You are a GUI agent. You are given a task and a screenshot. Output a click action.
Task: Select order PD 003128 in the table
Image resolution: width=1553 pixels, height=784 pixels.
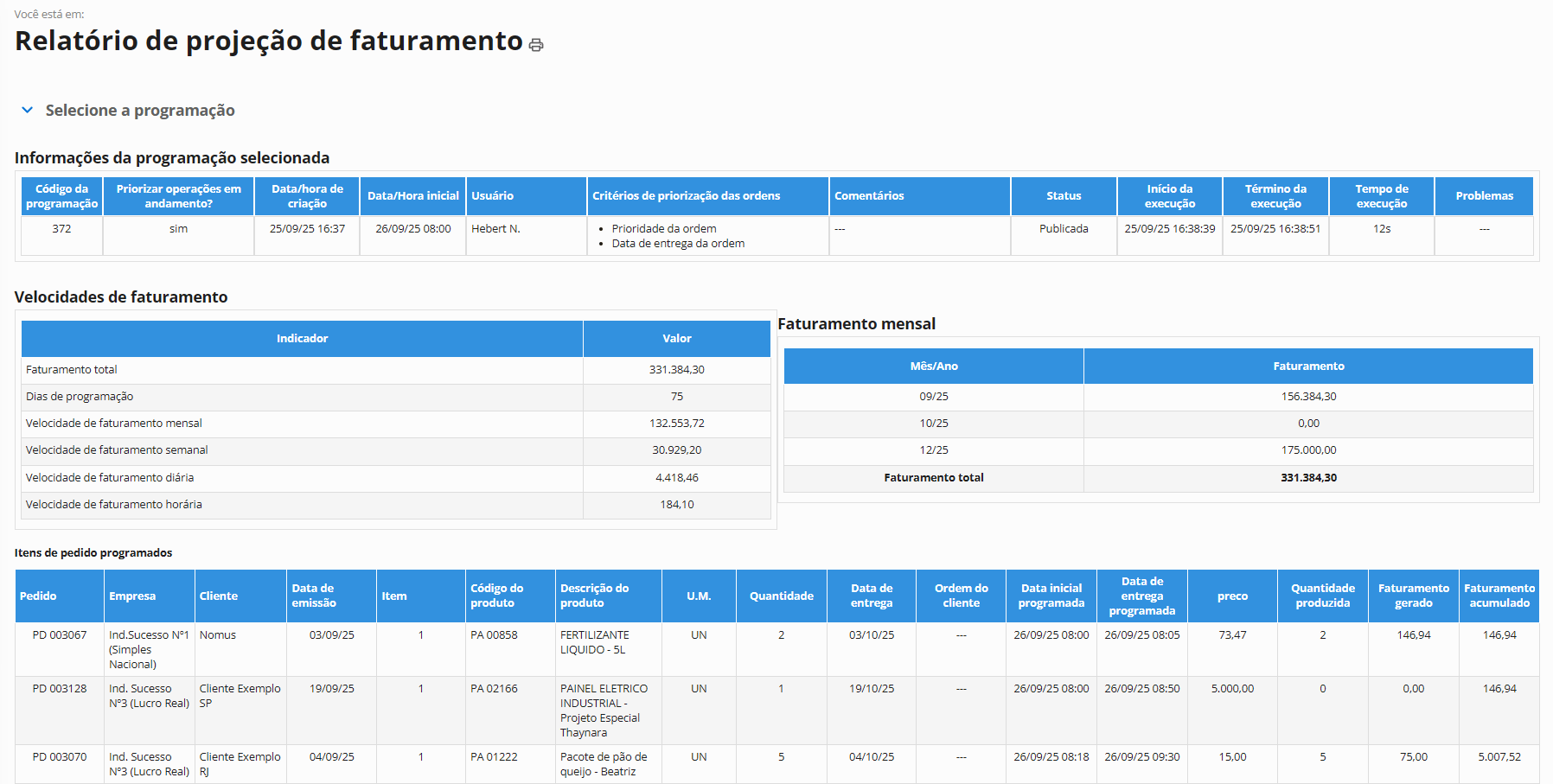pyautogui.click(x=60, y=689)
